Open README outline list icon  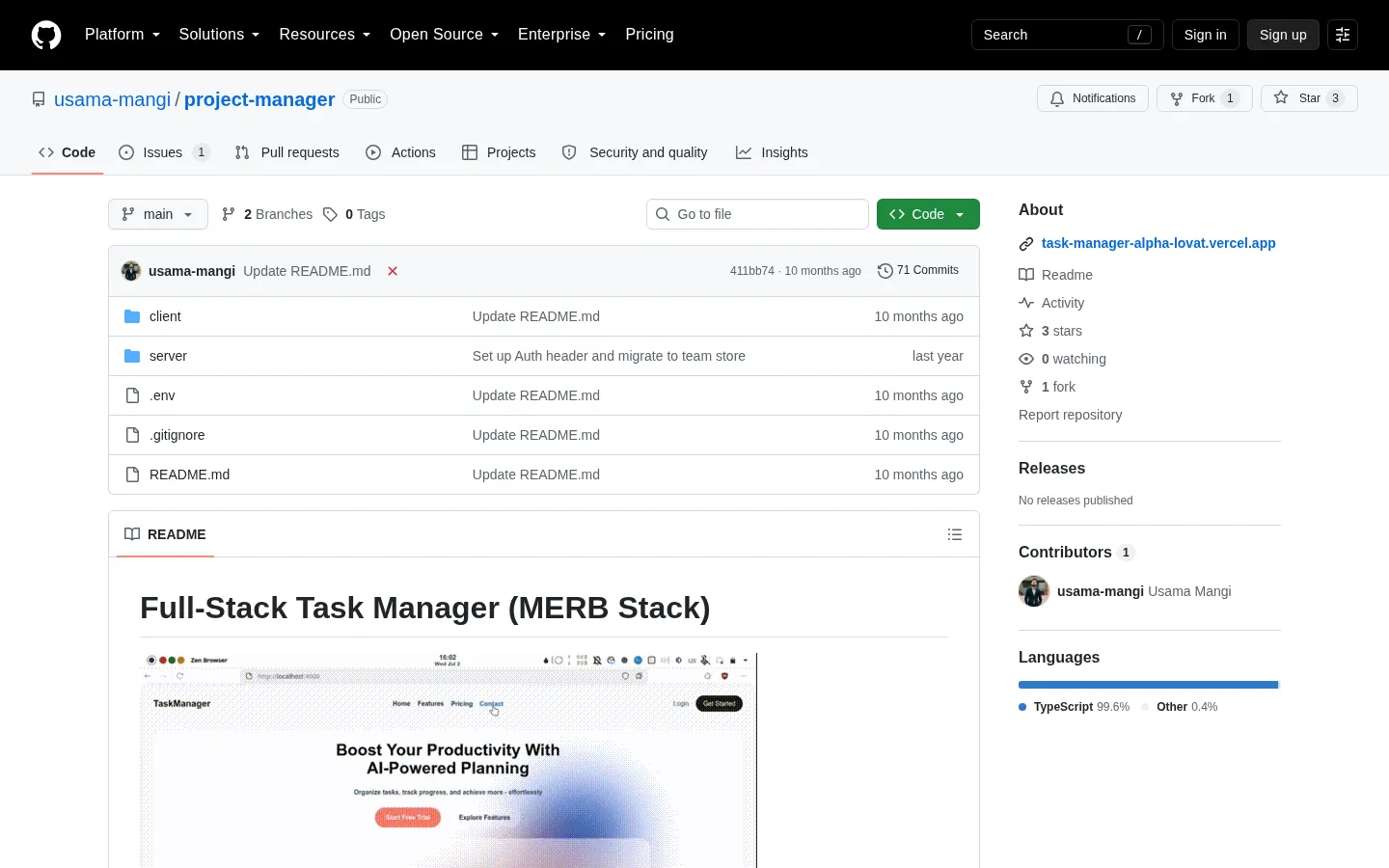point(955,534)
